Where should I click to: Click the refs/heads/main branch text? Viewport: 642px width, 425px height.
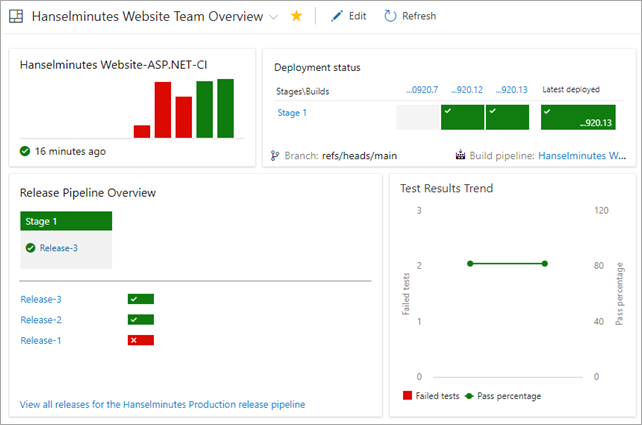pos(359,156)
